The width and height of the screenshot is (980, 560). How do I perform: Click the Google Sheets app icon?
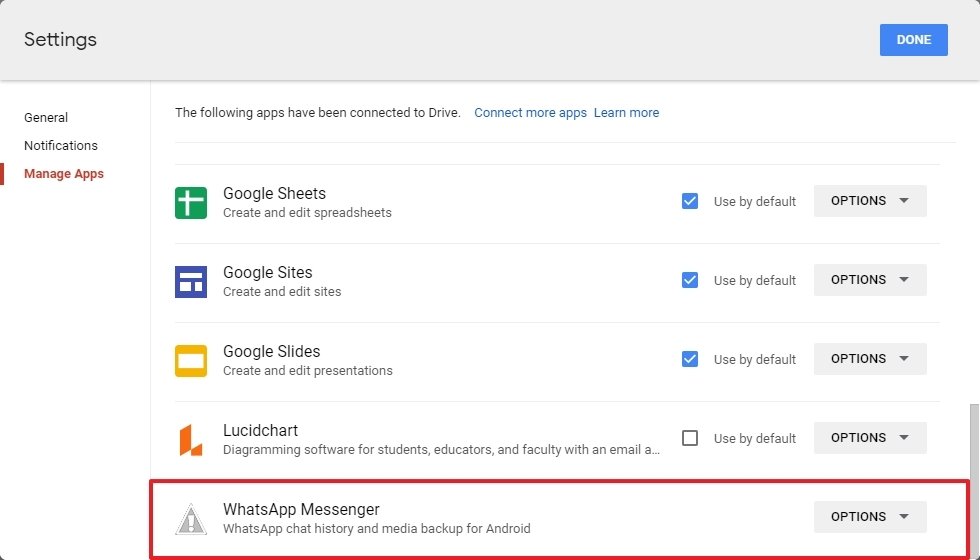(x=191, y=202)
